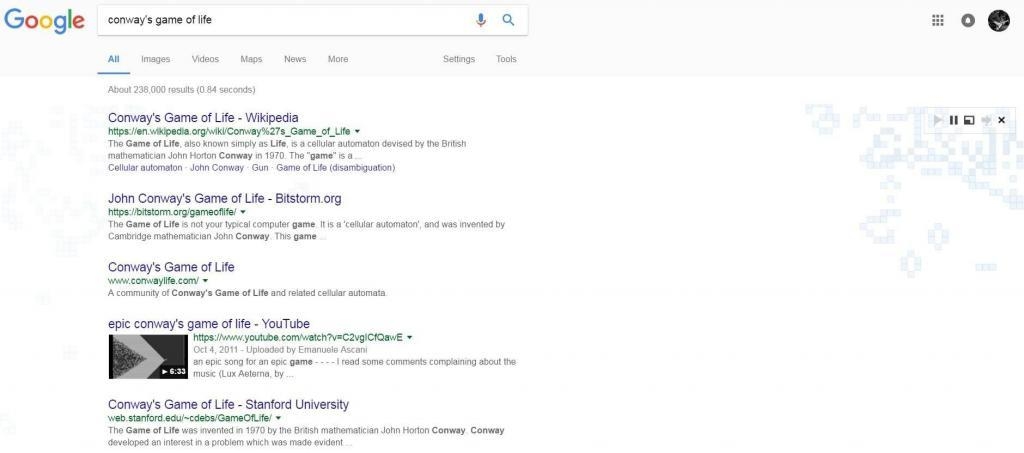Switch to the Videos search tab
The height and width of the screenshot is (453, 1024).
tap(205, 59)
